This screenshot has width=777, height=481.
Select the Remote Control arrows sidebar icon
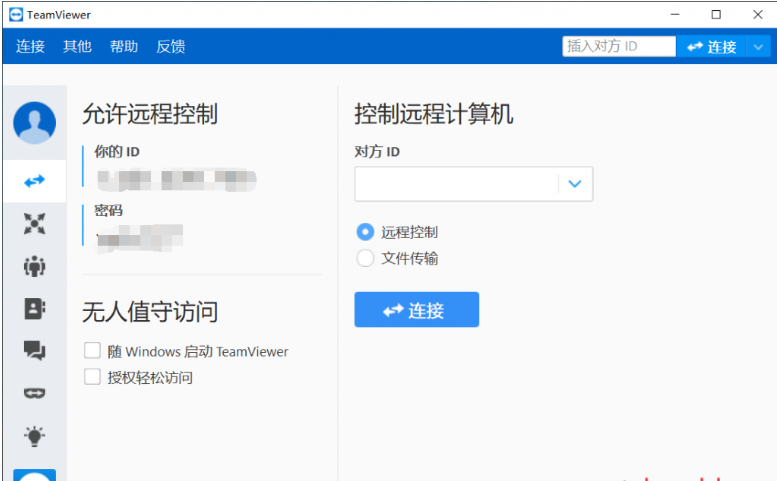coord(35,181)
